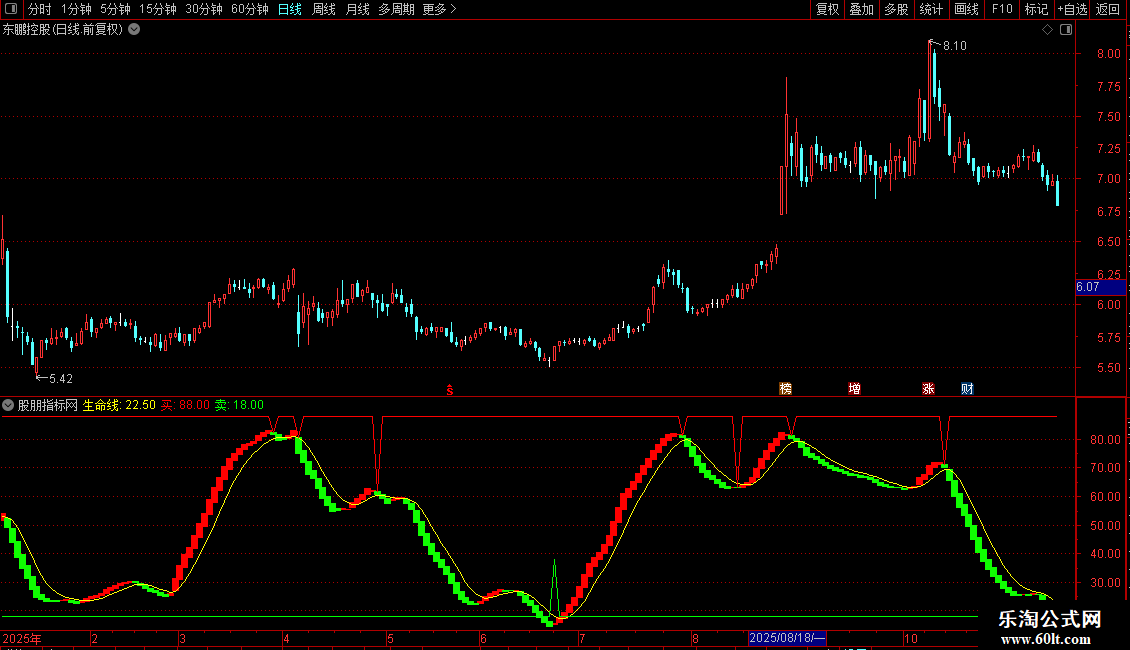Add stock to watchlist with +自选

(1072, 9)
